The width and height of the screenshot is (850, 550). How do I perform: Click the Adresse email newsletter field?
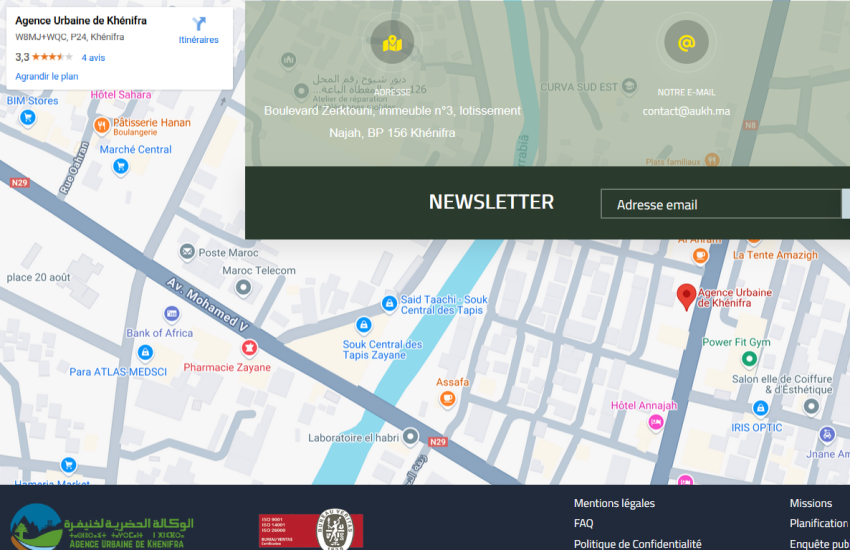click(x=720, y=204)
